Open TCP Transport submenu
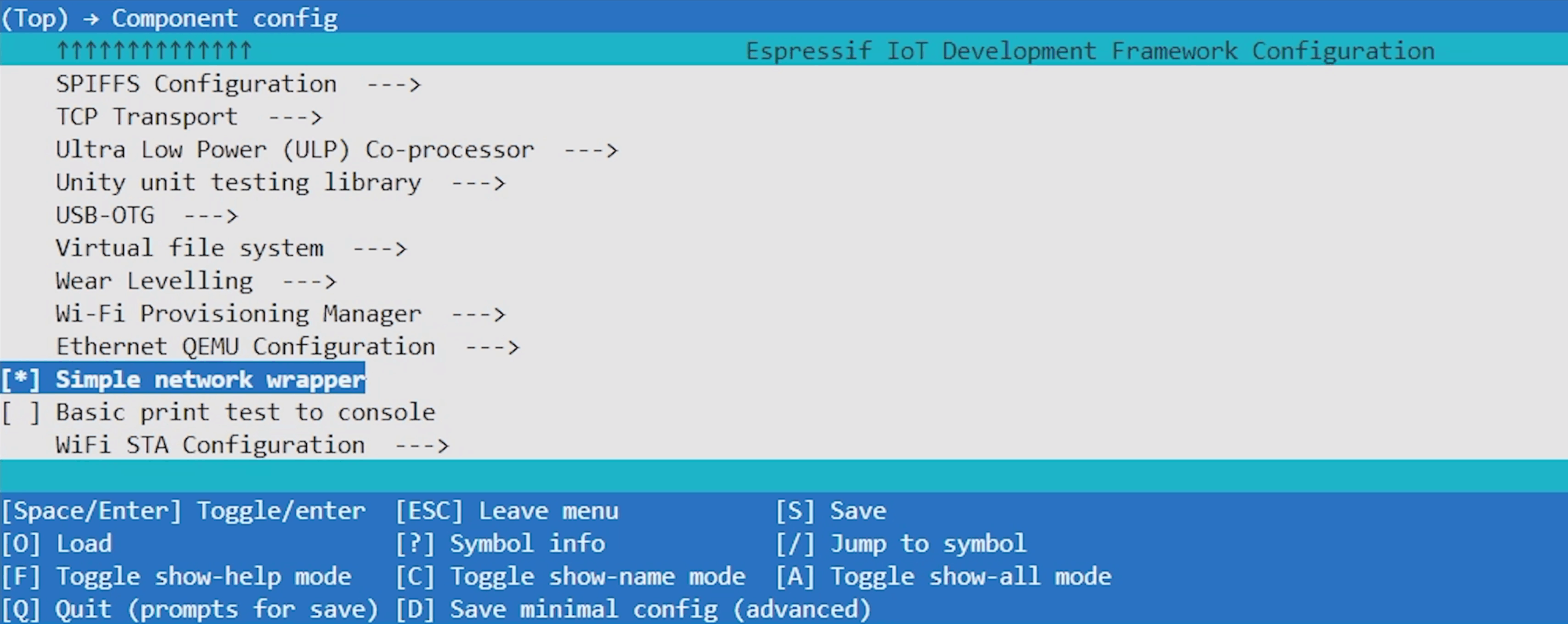This screenshot has width=1568, height=624. coord(146,117)
